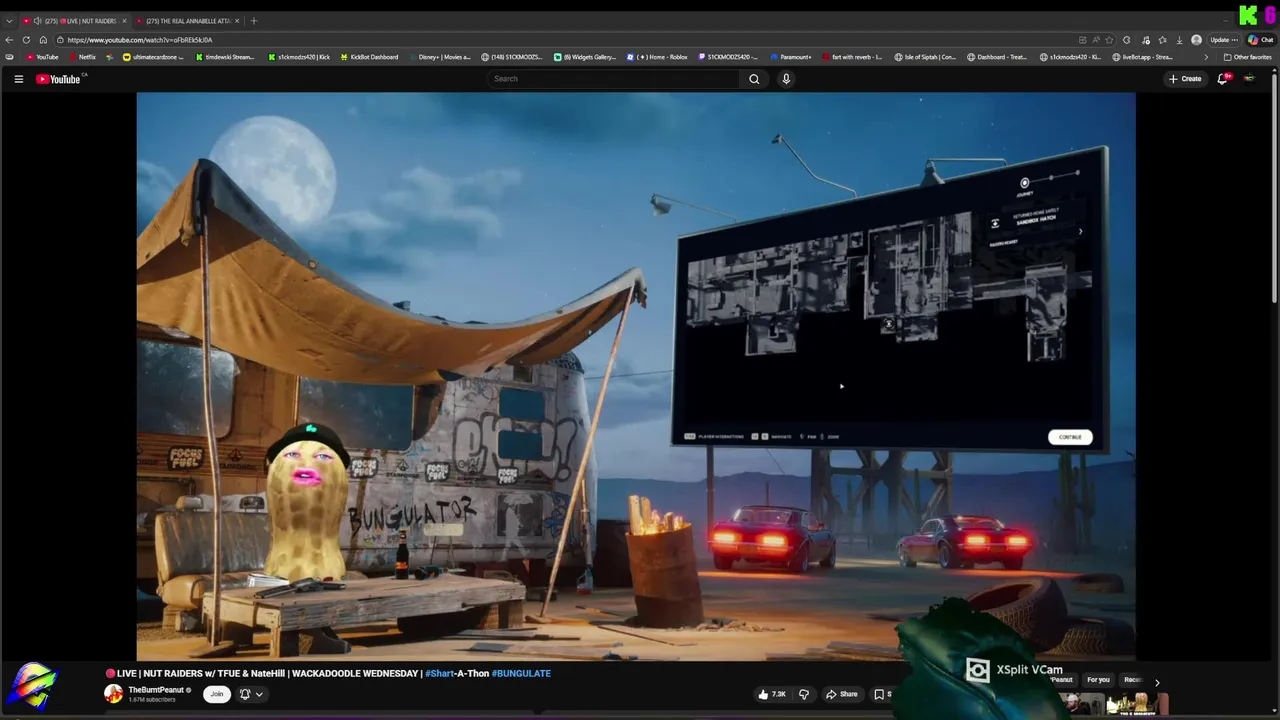Start voice search with the microphone icon

[x=786, y=79]
